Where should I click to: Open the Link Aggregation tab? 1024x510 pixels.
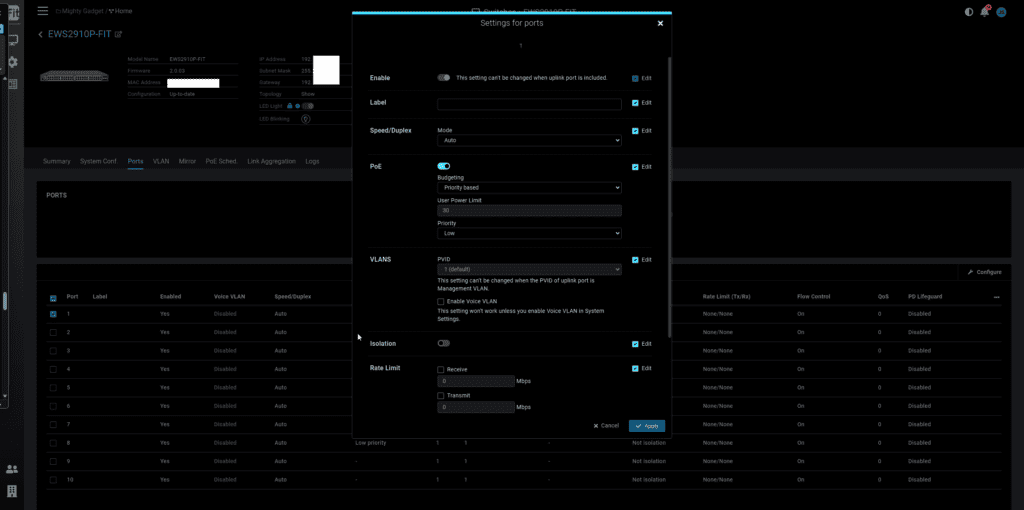point(271,161)
